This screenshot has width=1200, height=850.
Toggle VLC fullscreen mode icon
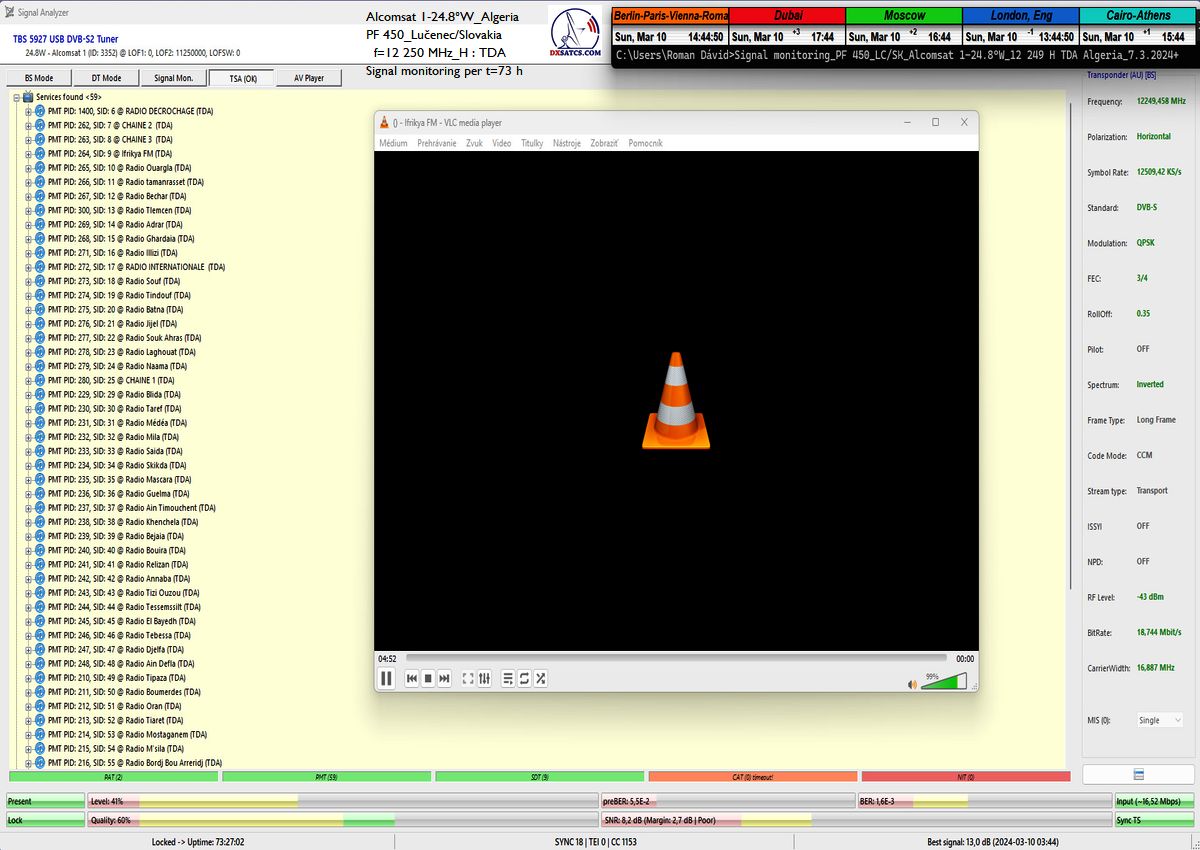(467, 678)
